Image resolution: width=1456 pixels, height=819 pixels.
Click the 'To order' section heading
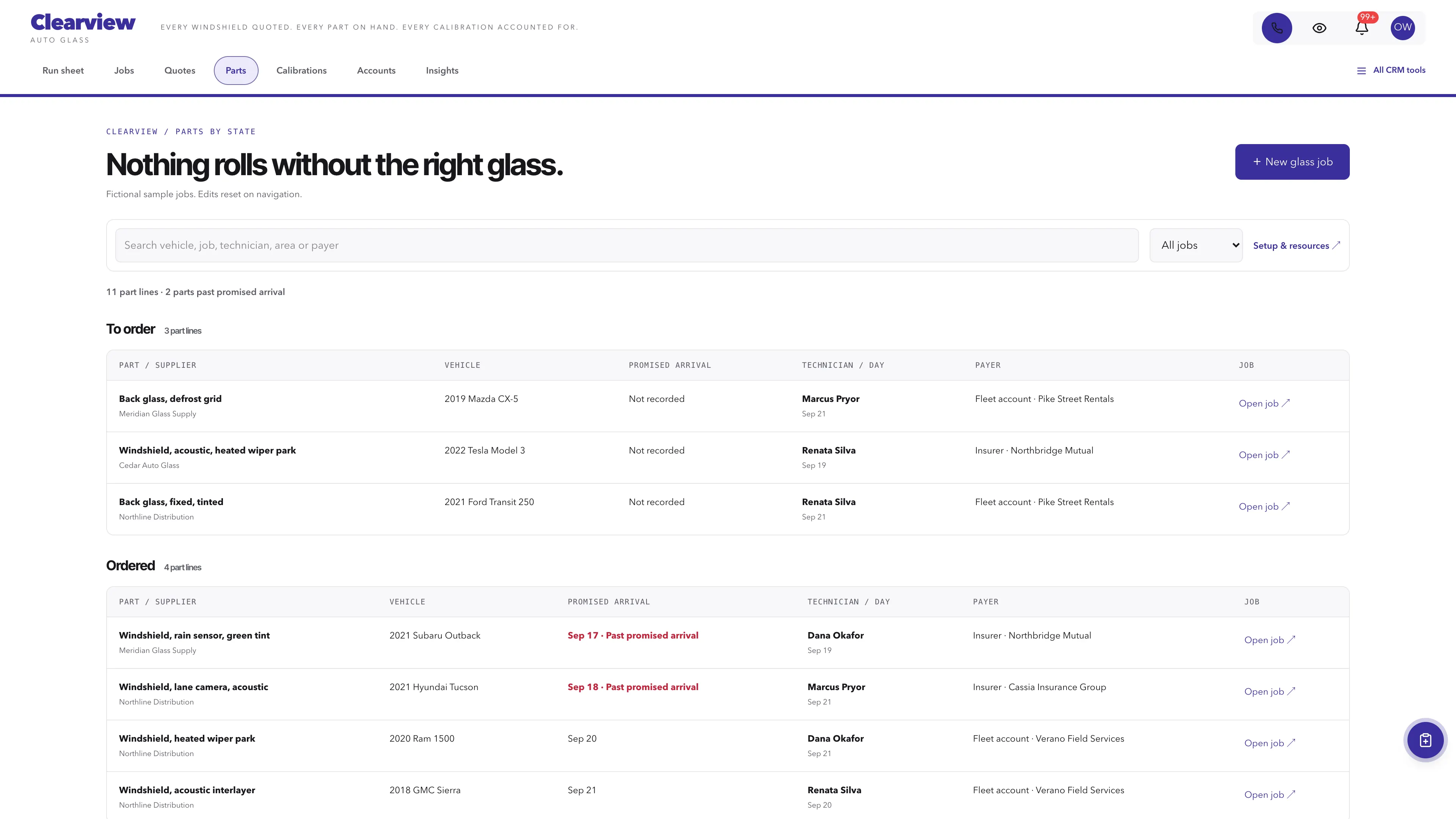pyautogui.click(x=130, y=329)
